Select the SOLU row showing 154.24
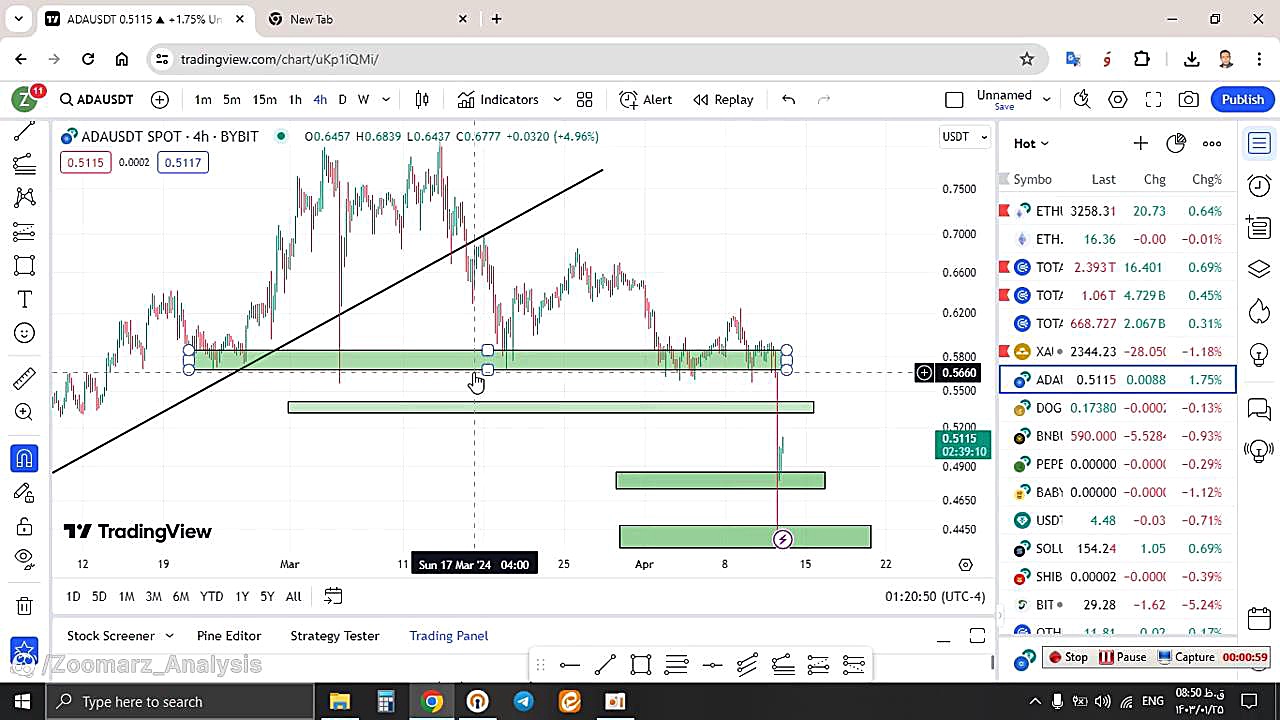Image resolution: width=1280 pixels, height=720 pixels. tap(1118, 548)
